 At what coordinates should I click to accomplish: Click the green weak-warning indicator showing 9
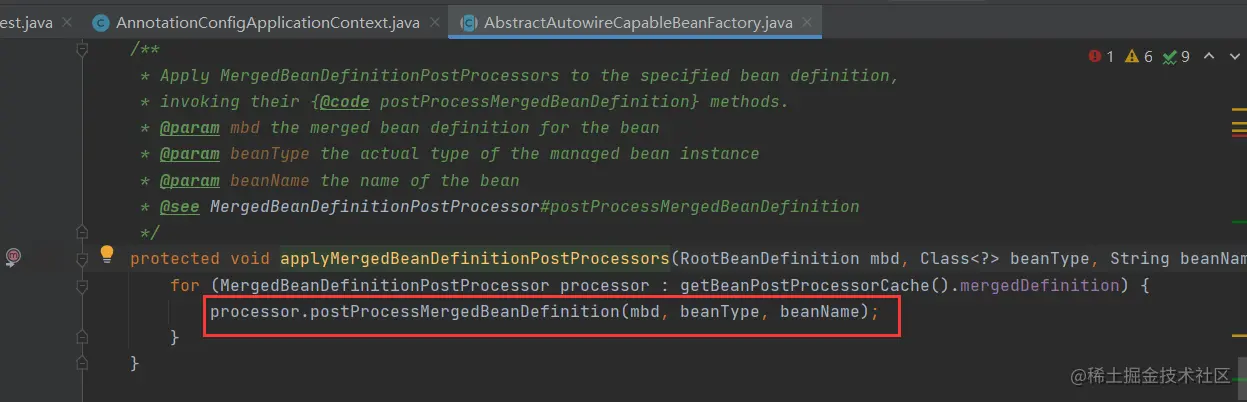pyautogui.click(x=1177, y=57)
